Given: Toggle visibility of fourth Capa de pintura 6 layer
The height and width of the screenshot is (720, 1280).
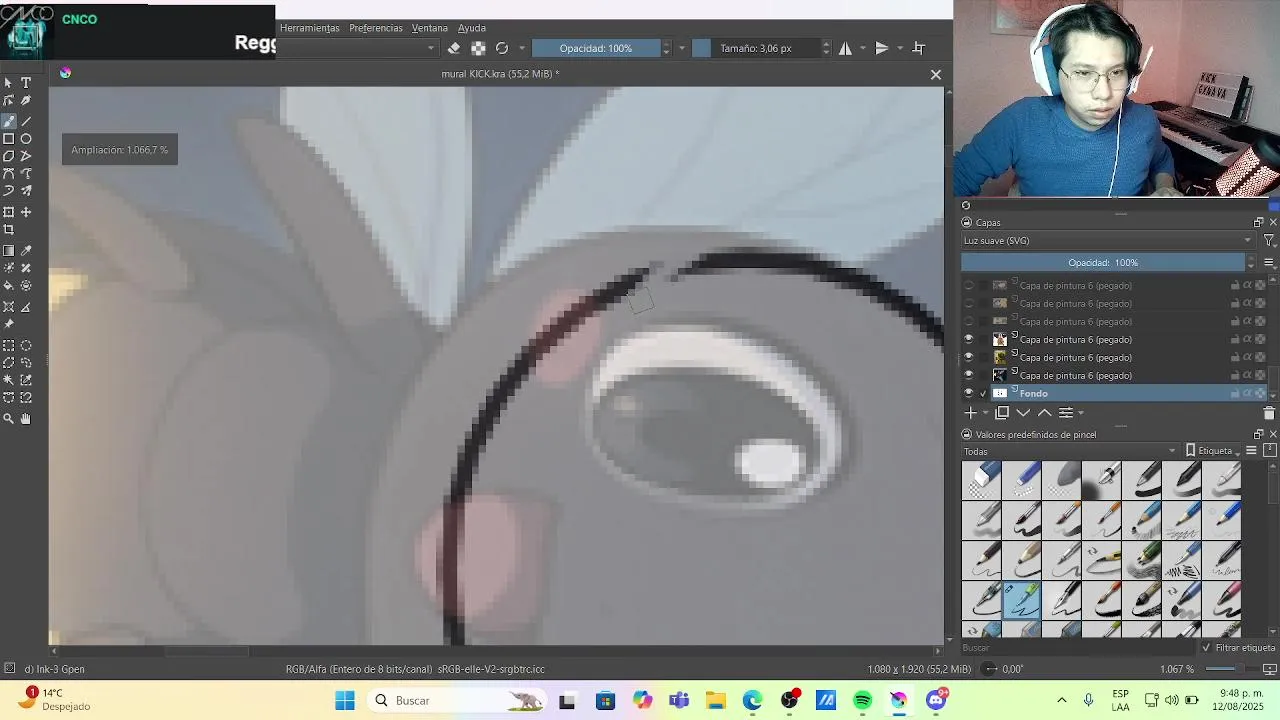Looking at the screenshot, I should tap(967, 340).
